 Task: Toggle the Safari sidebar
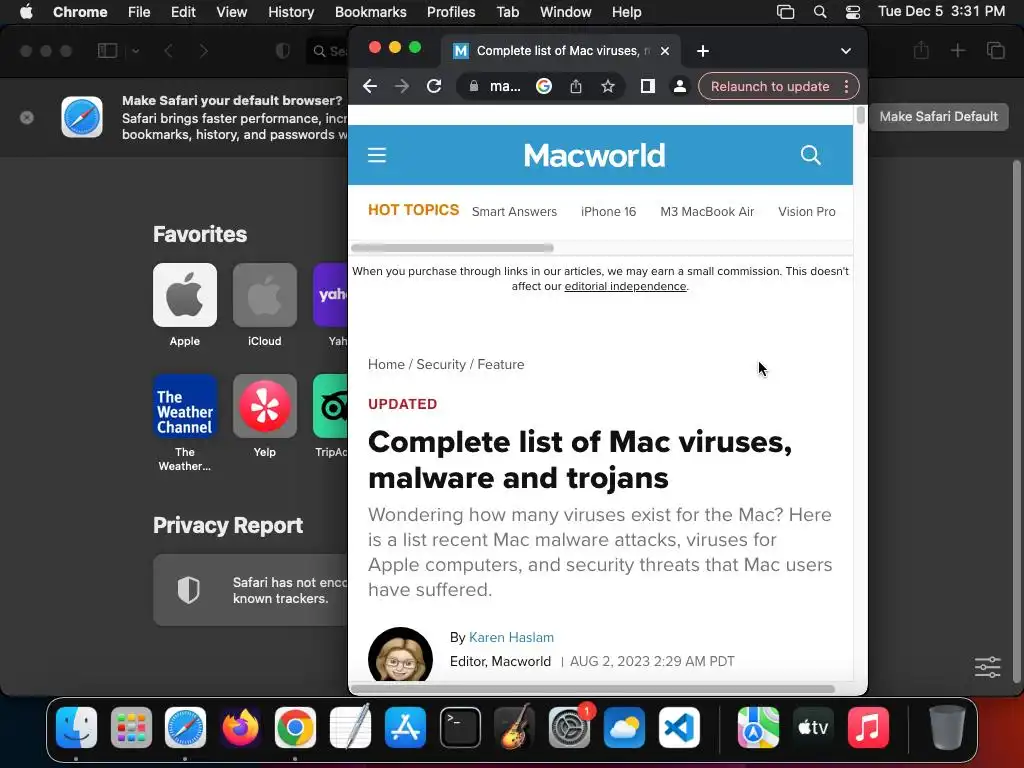click(107, 51)
